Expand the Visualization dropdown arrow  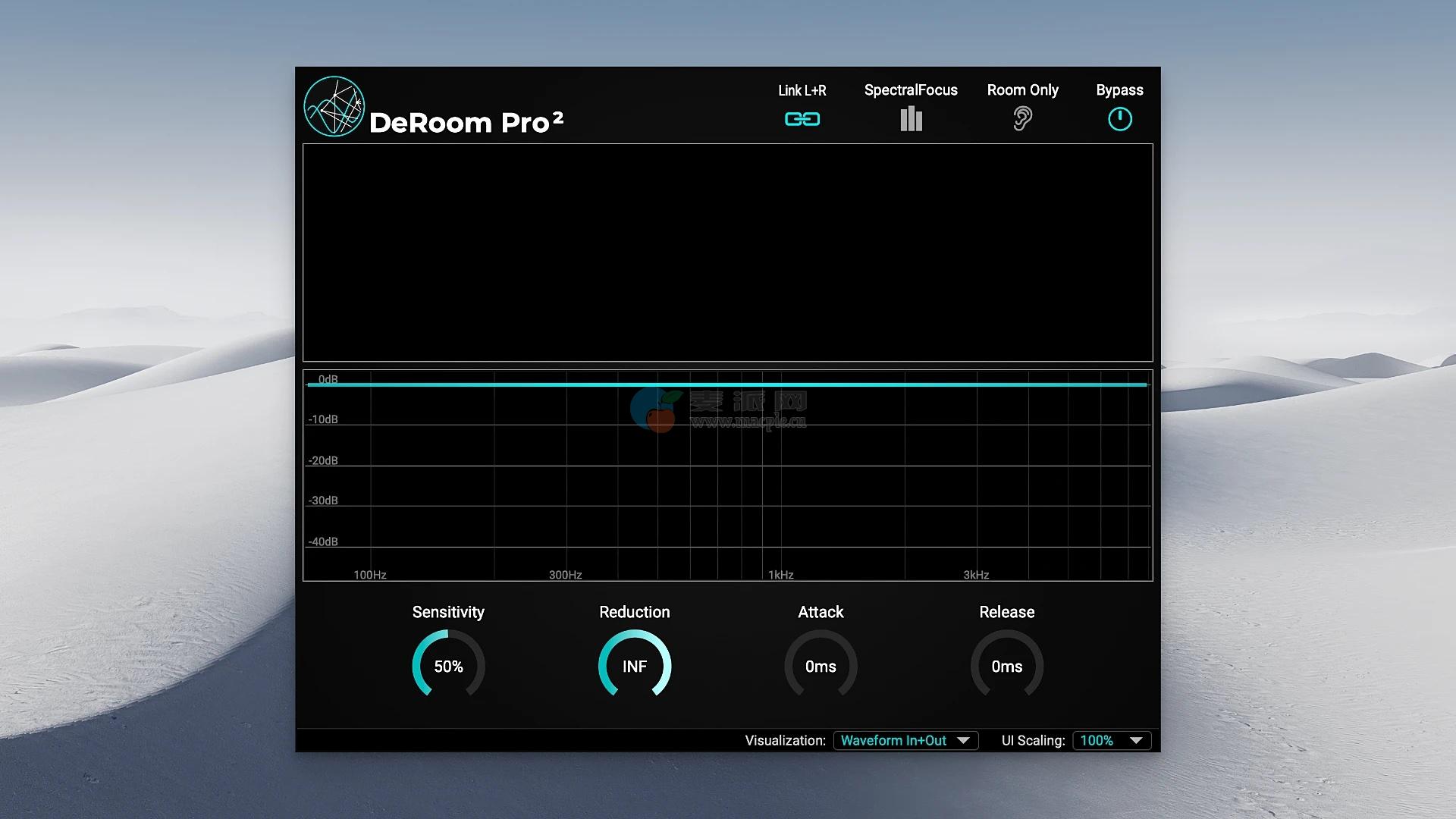click(963, 740)
